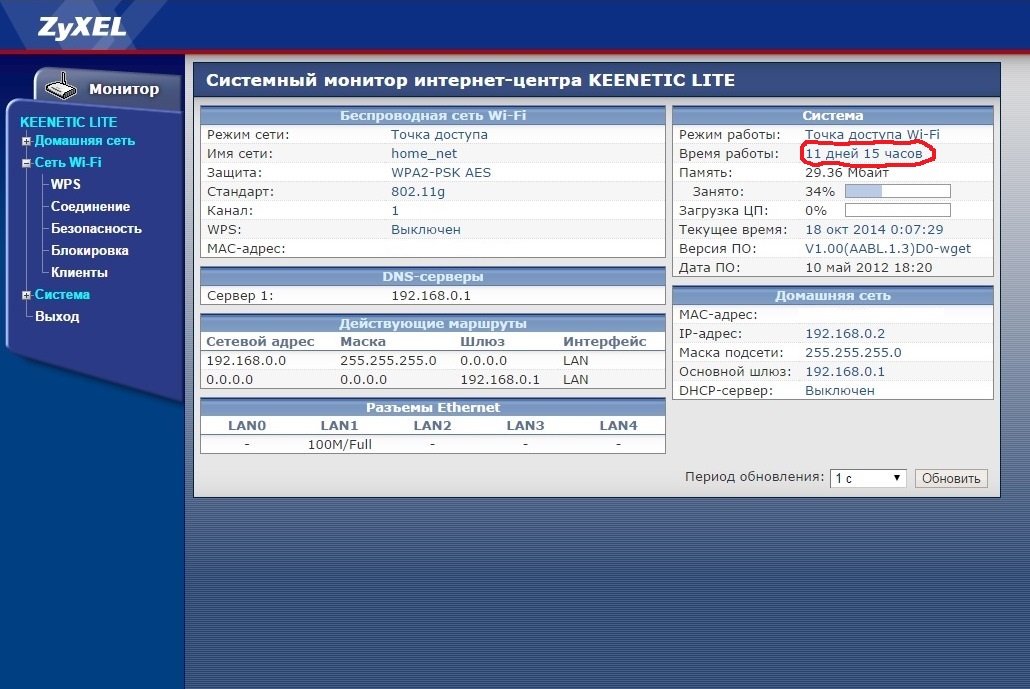Click the Основной шлюз value 192.168.0.1
This screenshot has width=1030, height=689.
(845, 372)
